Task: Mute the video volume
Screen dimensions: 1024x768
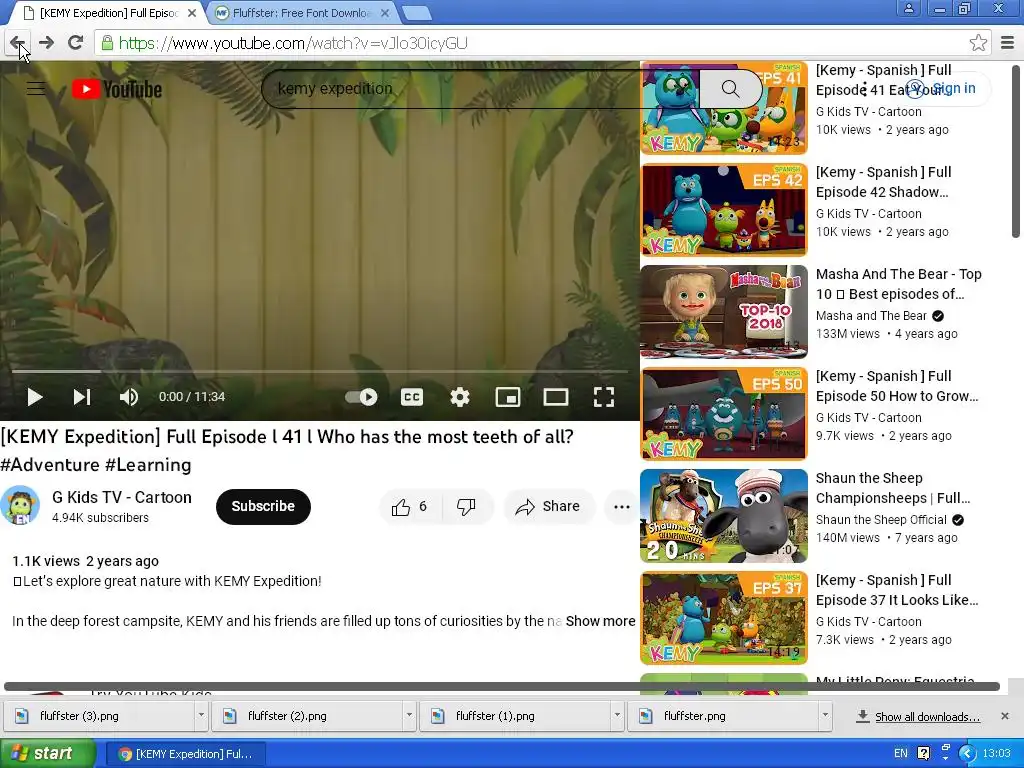Action: (129, 396)
